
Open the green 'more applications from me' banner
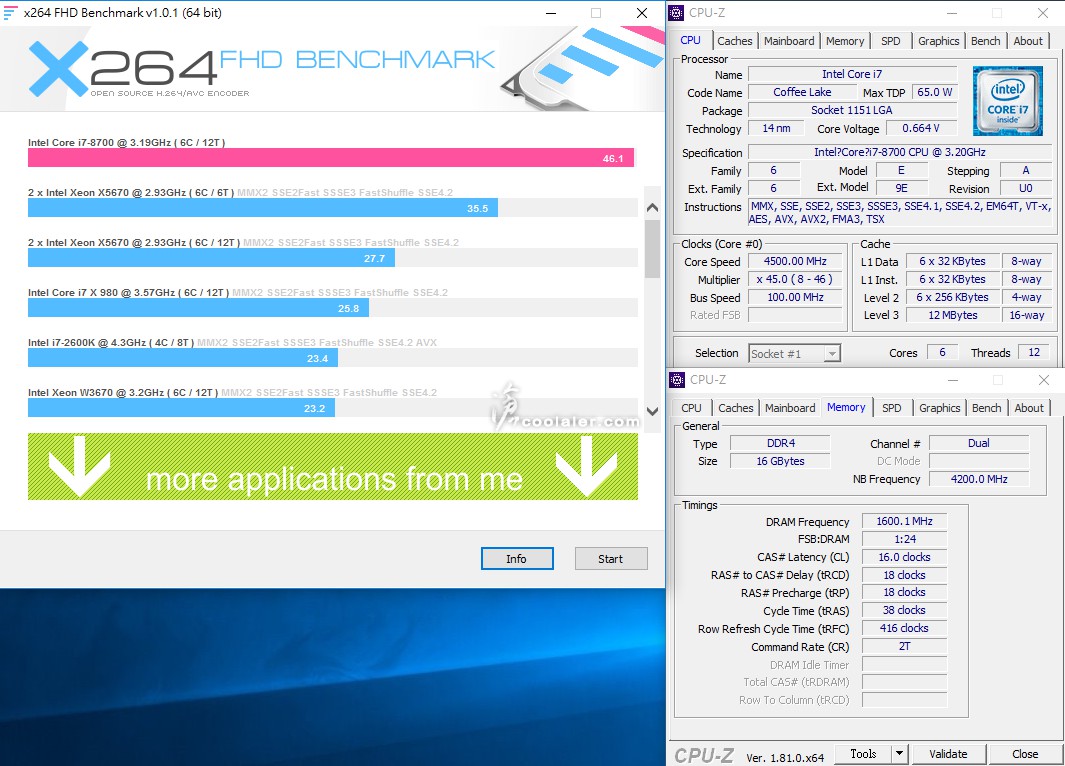coord(333,467)
